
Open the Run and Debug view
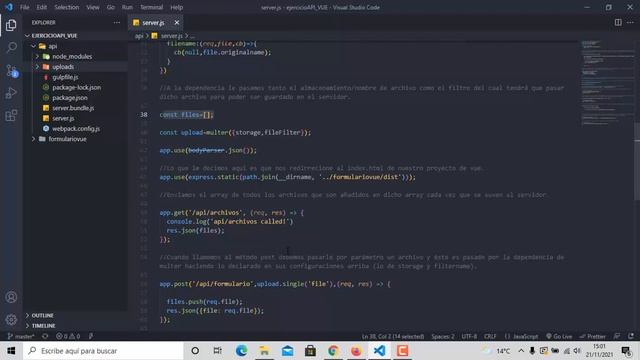[11, 93]
